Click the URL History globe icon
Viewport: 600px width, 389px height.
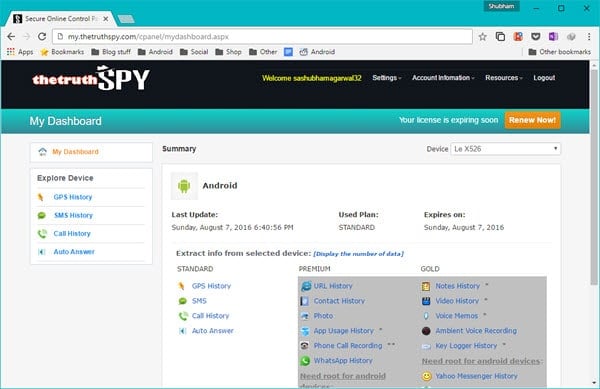pos(306,286)
